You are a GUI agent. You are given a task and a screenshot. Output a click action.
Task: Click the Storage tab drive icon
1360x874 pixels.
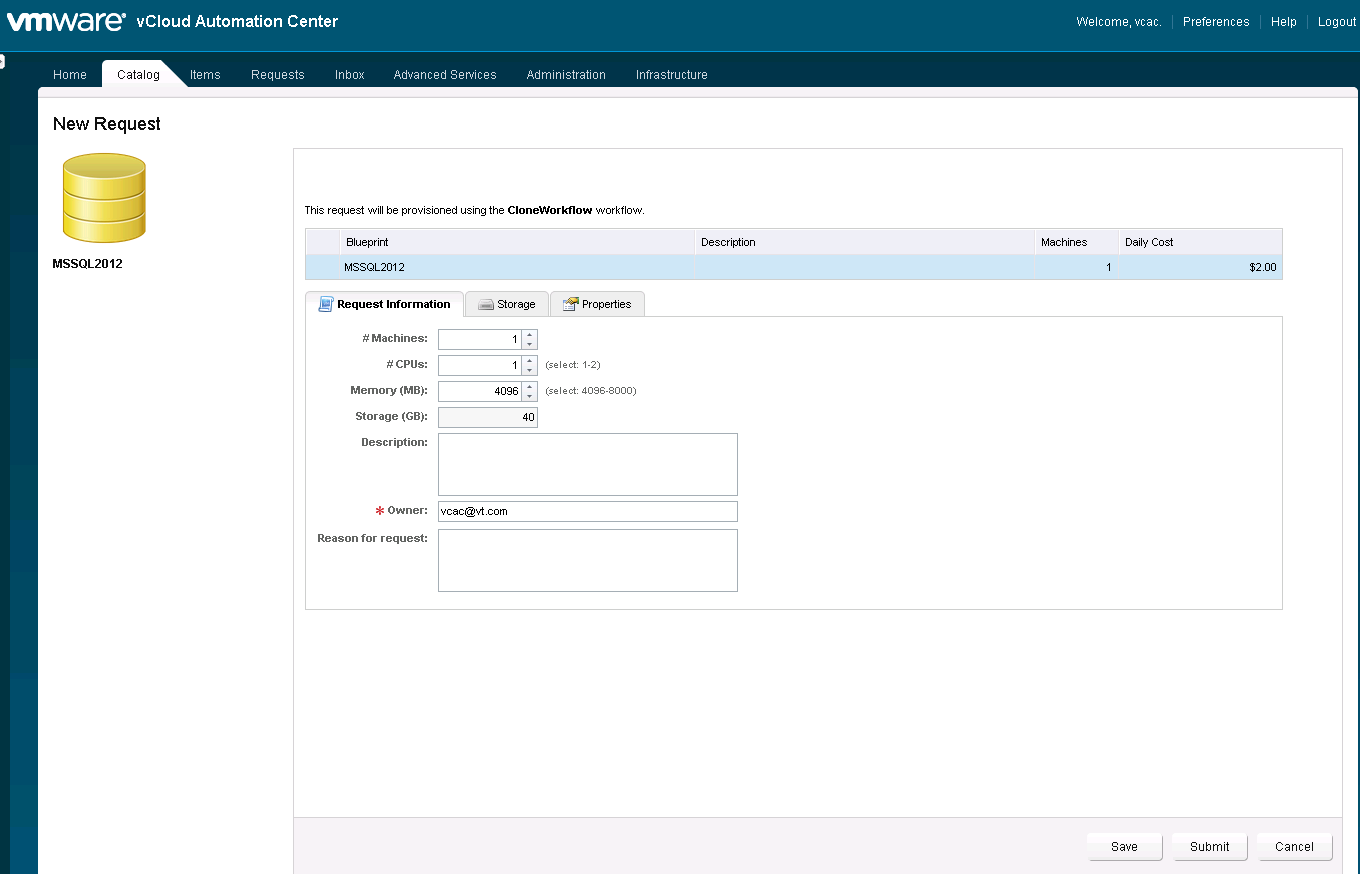[486, 304]
